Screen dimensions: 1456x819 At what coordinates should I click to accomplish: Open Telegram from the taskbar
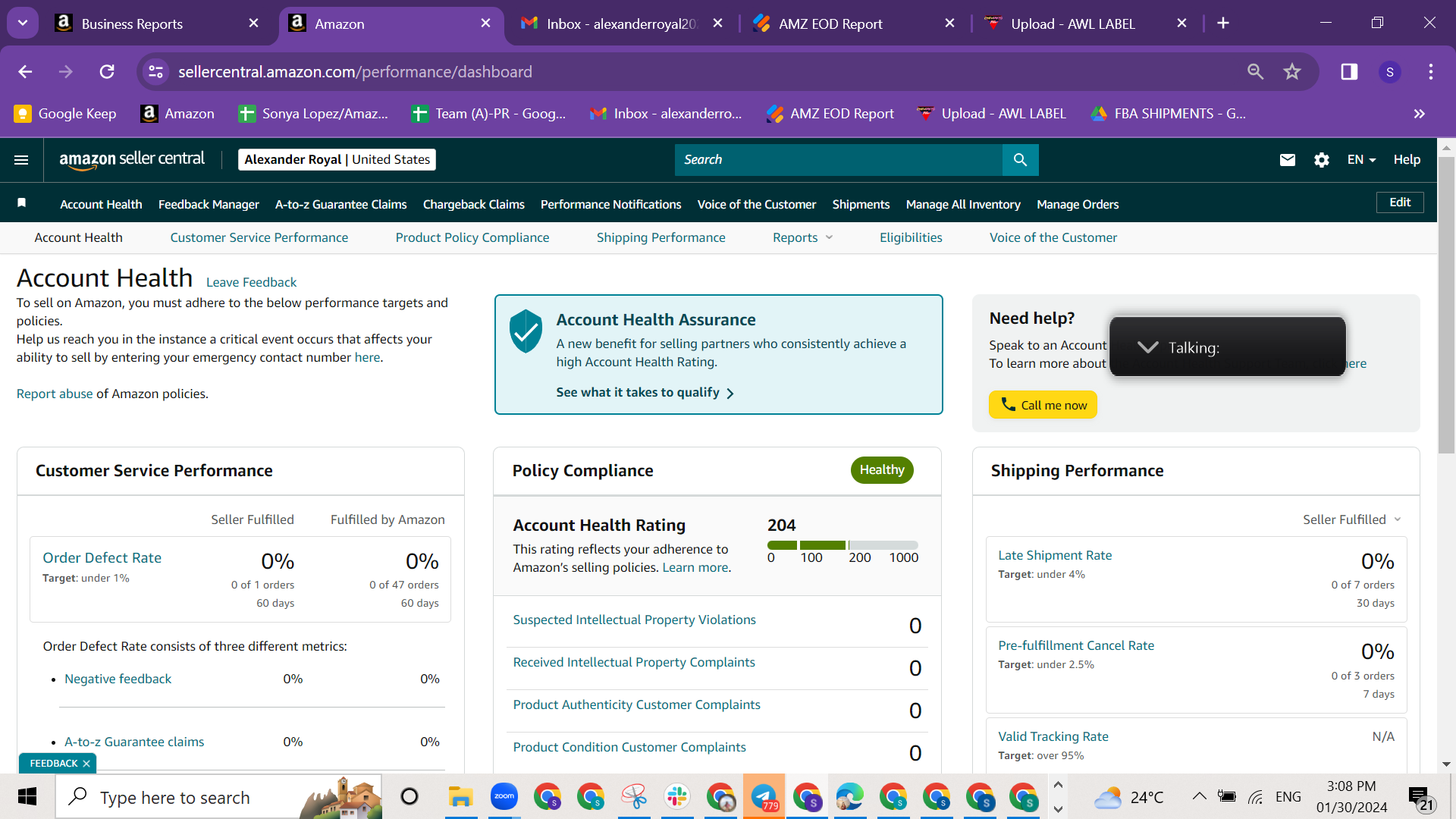[764, 797]
